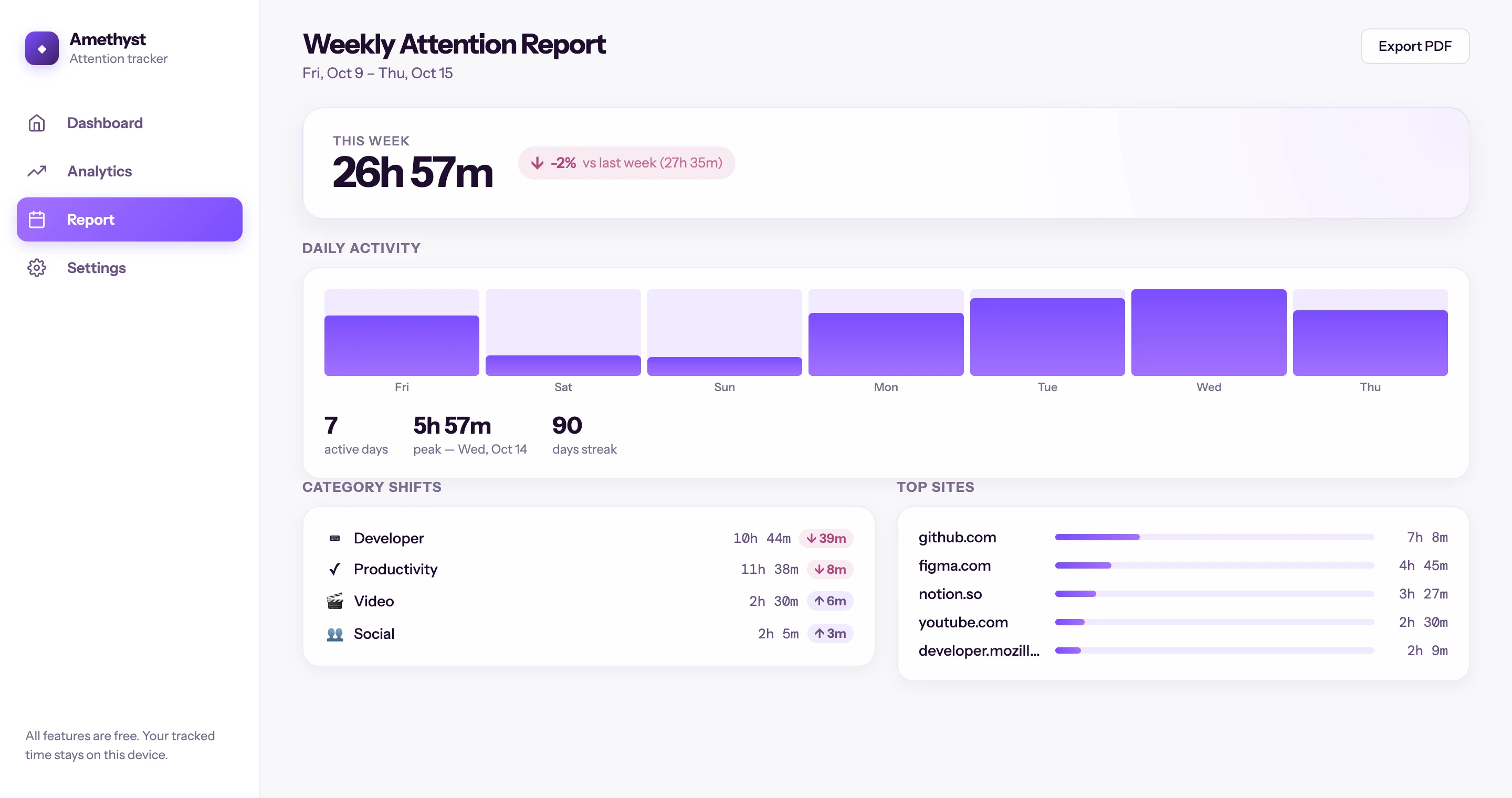Click the Friday activity bar
1512x798 pixels.
(402, 345)
